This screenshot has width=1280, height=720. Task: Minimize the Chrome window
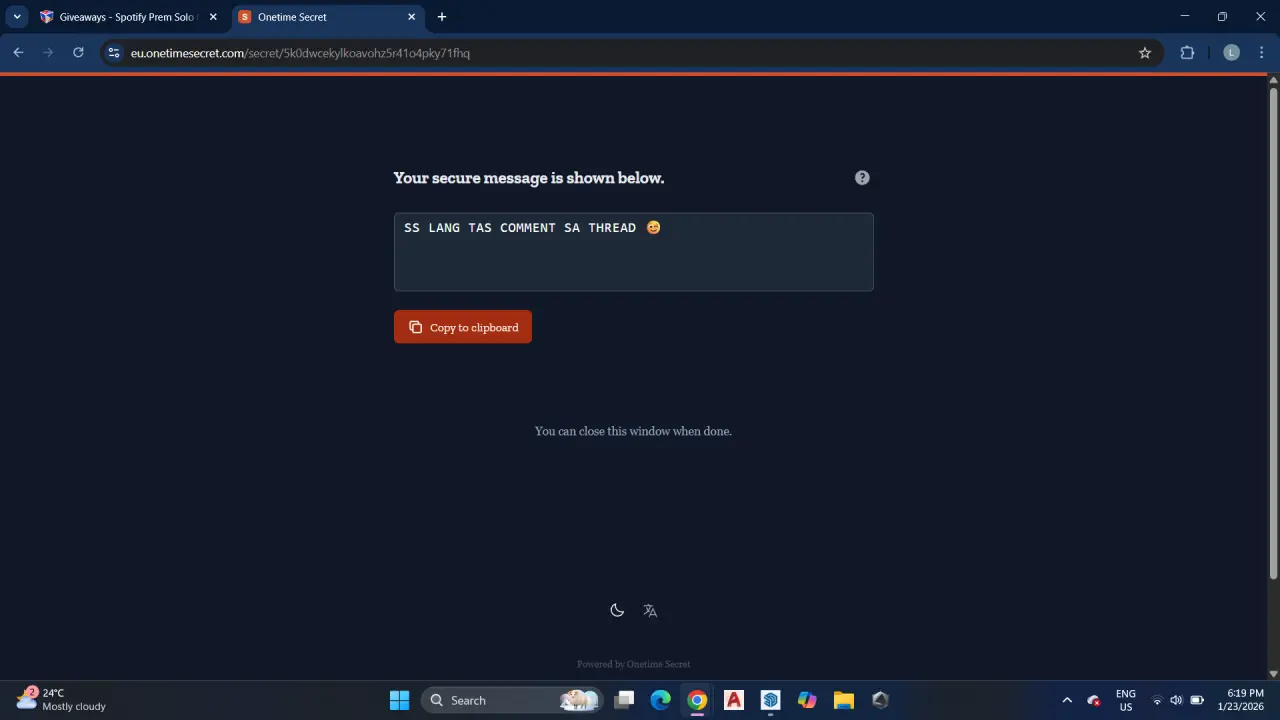click(1185, 16)
